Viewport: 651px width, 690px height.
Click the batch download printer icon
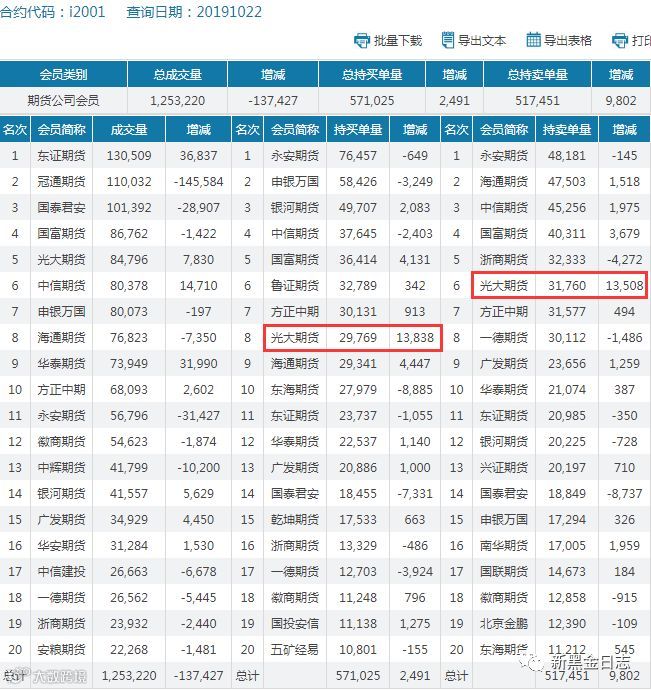pos(362,40)
